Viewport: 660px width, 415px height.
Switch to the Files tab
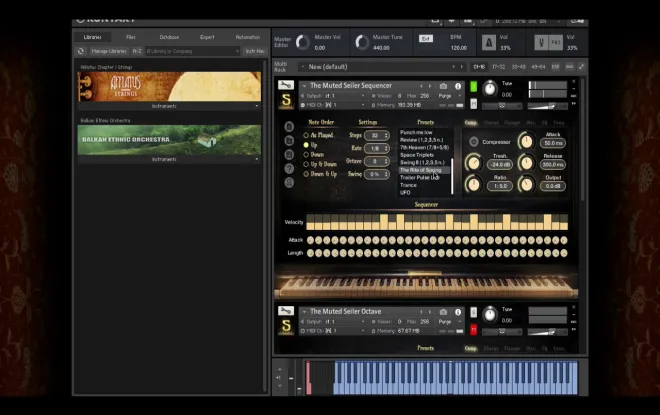131,37
